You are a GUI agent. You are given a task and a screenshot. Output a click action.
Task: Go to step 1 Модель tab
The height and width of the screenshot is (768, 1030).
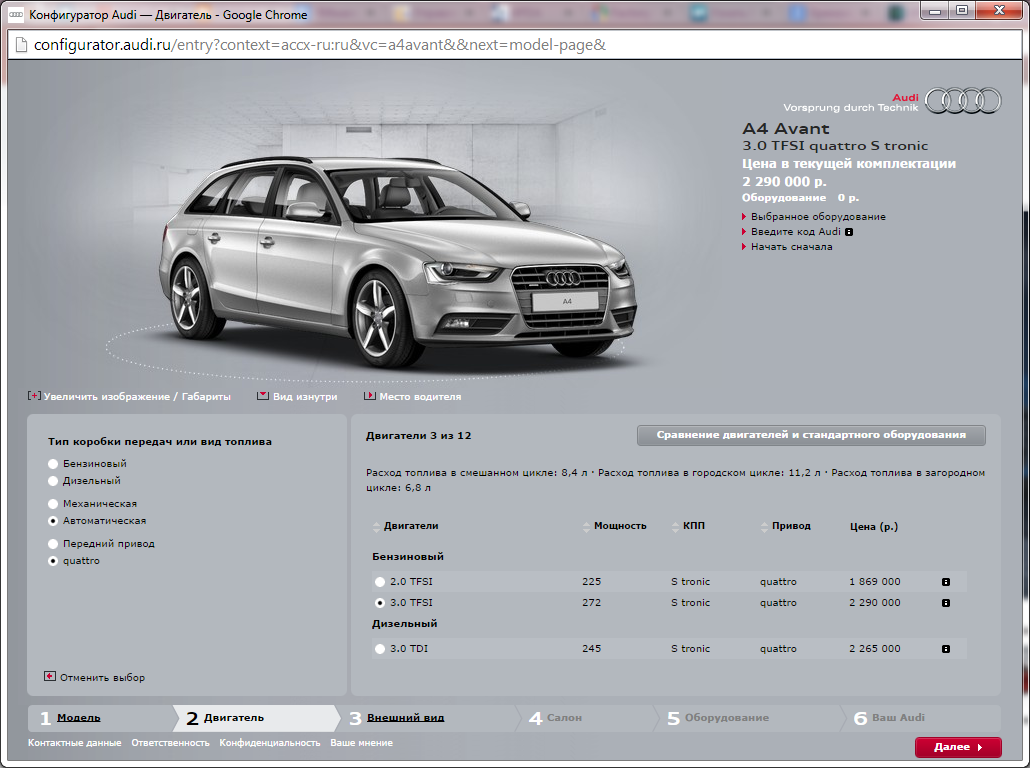[x=78, y=718]
